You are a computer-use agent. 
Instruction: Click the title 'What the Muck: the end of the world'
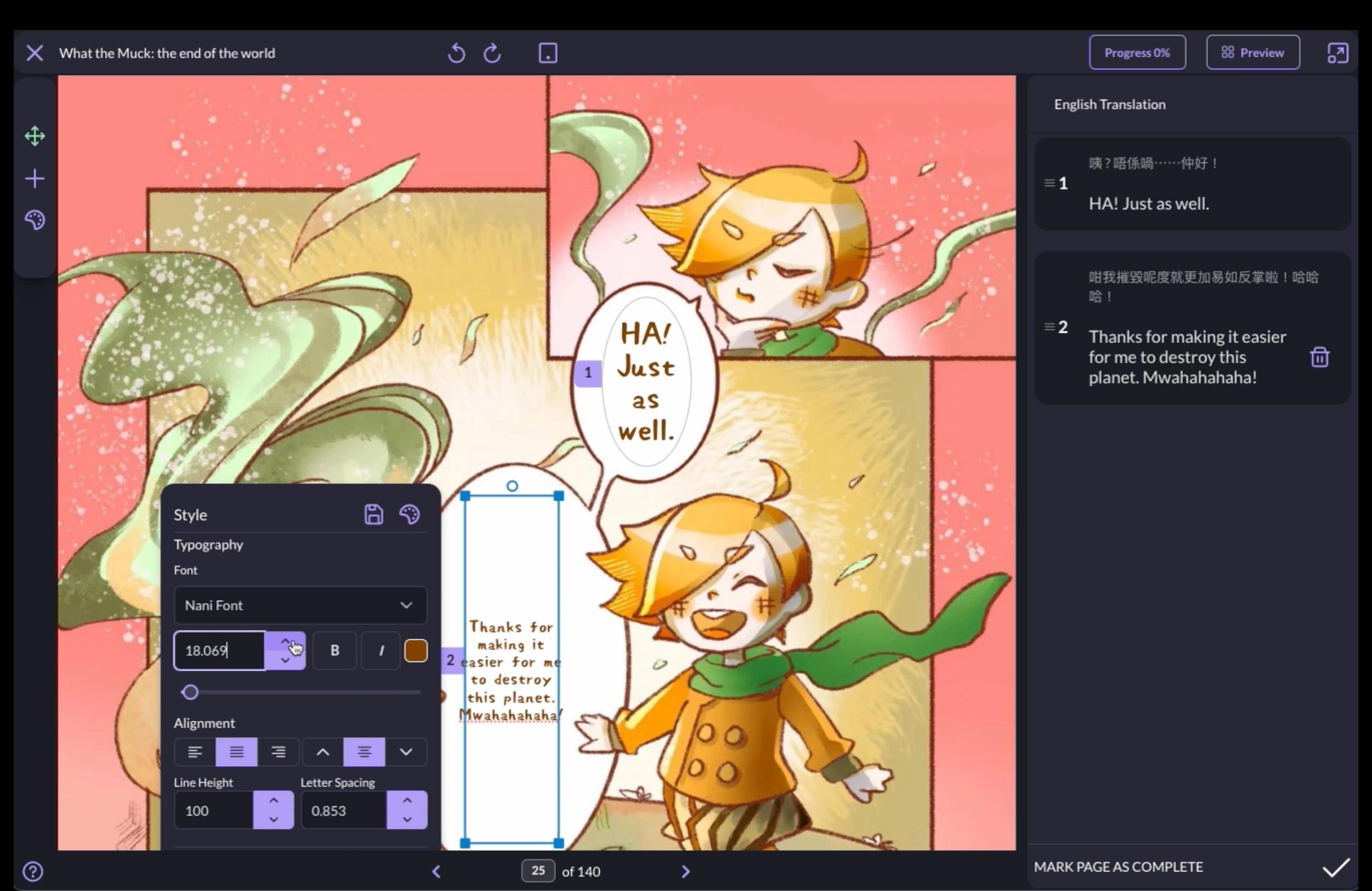point(167,53)
